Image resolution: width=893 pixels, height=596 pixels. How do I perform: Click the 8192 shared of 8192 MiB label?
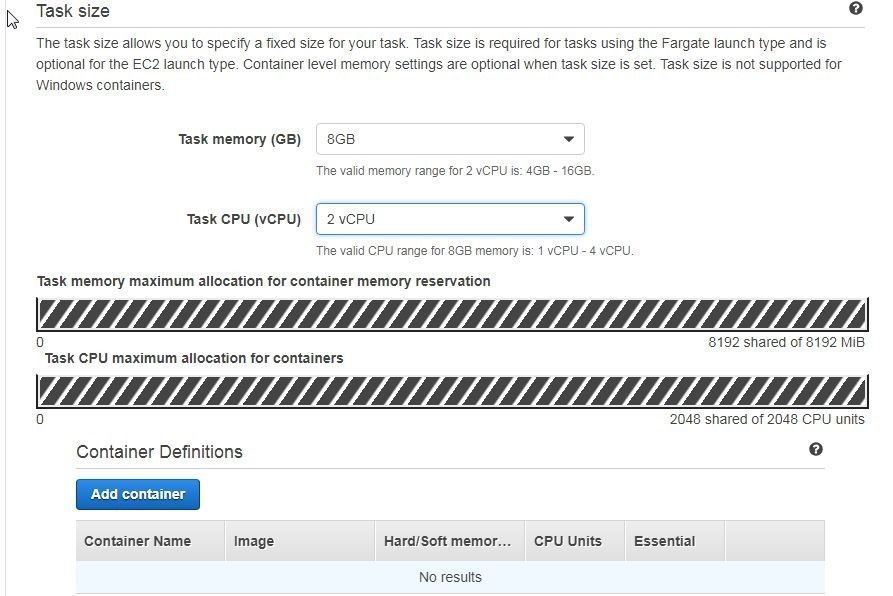click(786, 342)
